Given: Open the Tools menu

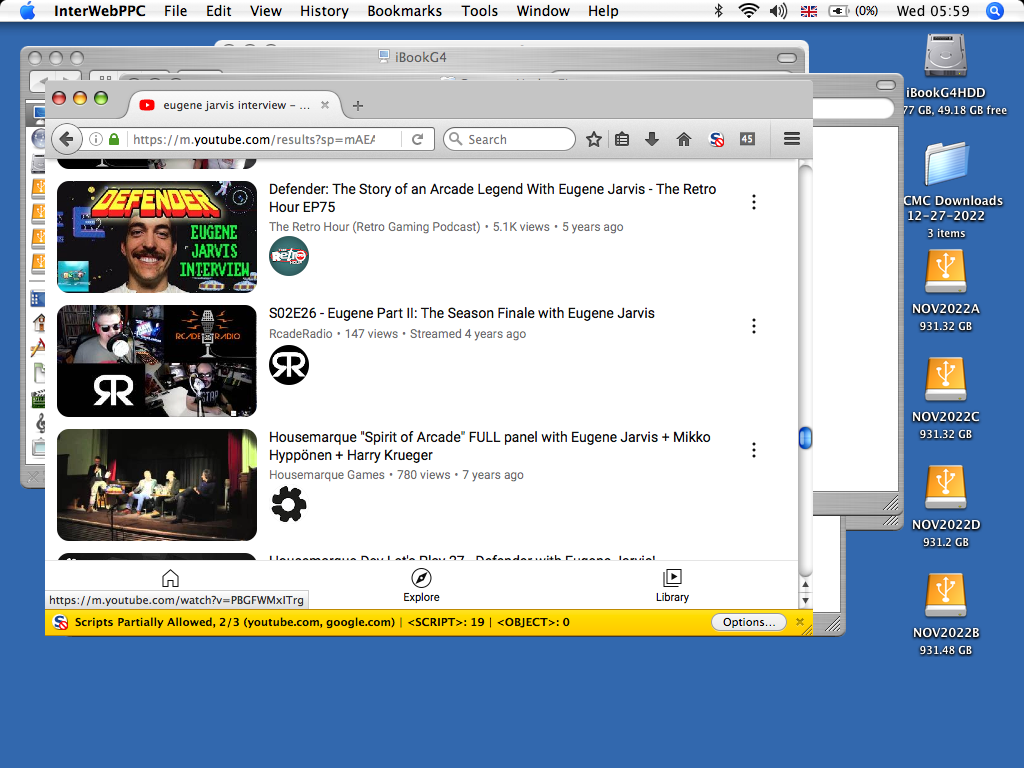Looking at the screenshot, I should point(479,11).
